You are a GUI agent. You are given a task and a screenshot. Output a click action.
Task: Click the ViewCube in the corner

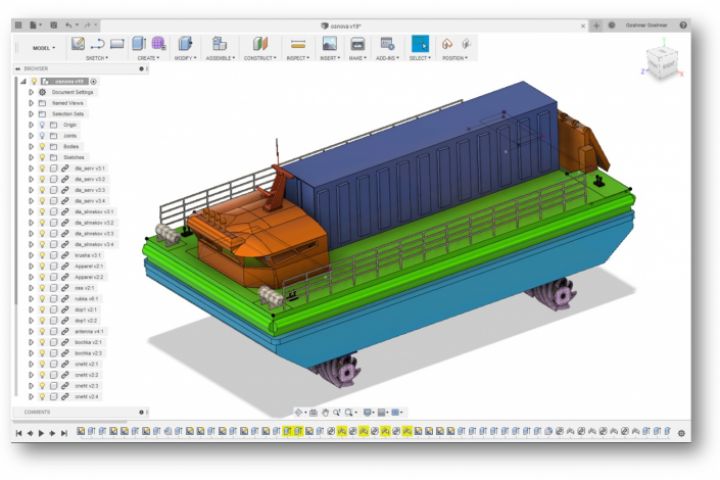tap(662, 62)
